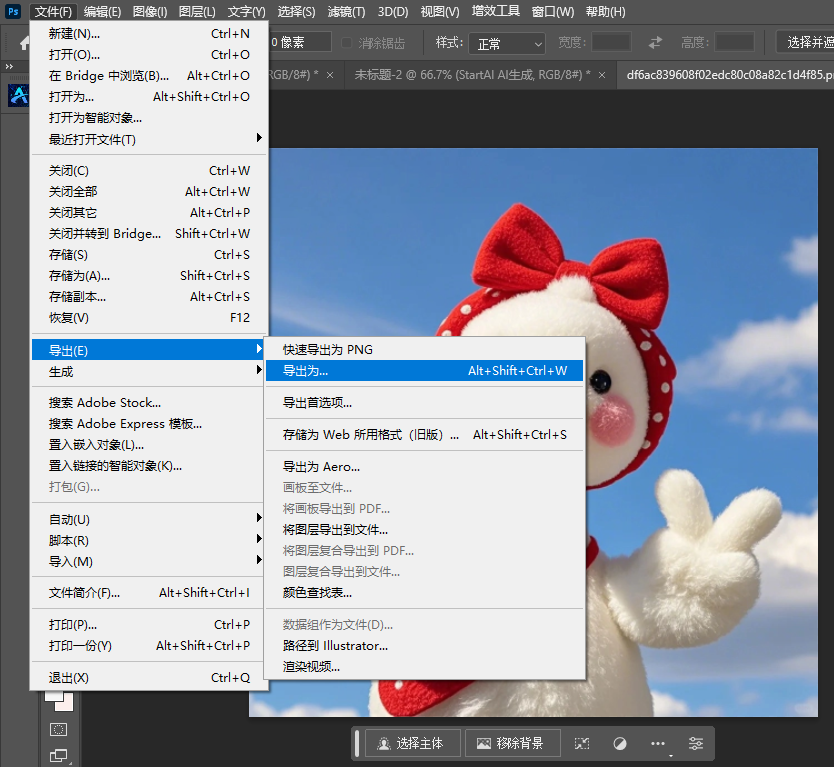Click the transform selection icon in taskbar
This screenshot has height=767, width=834.
click(582, 744)
